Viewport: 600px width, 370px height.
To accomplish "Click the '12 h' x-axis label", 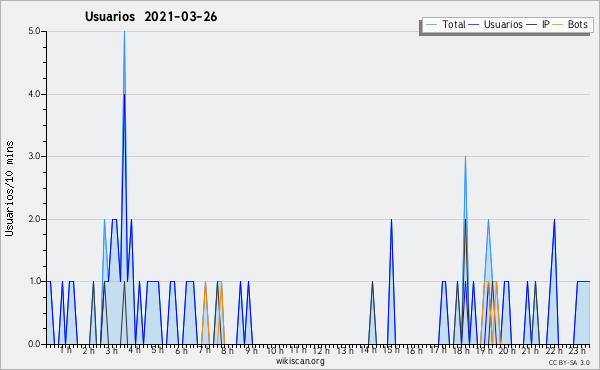I will click(x=321, y=351).
